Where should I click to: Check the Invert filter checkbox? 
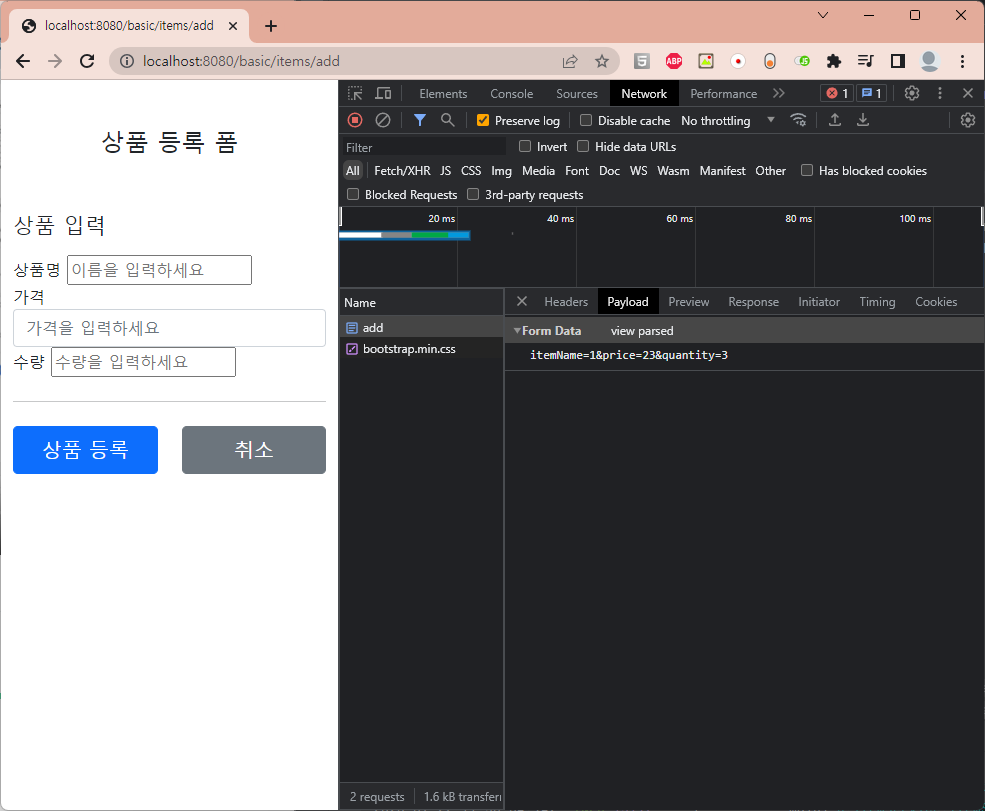[525, 146]
